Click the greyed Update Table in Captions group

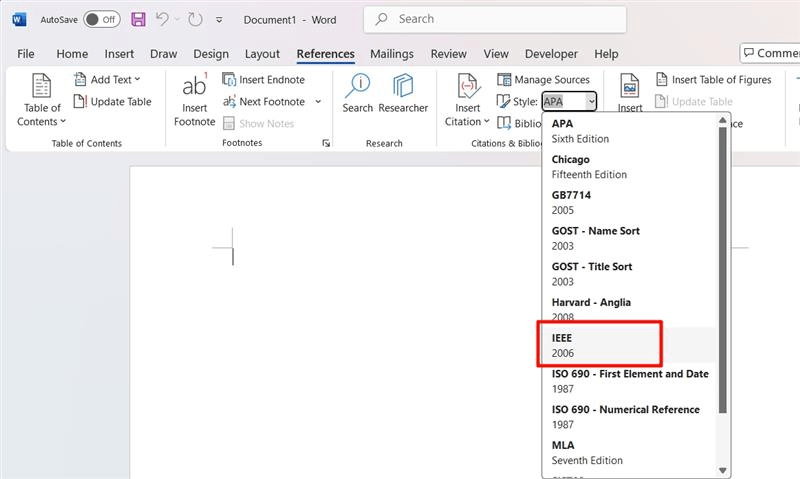[694, 102]
